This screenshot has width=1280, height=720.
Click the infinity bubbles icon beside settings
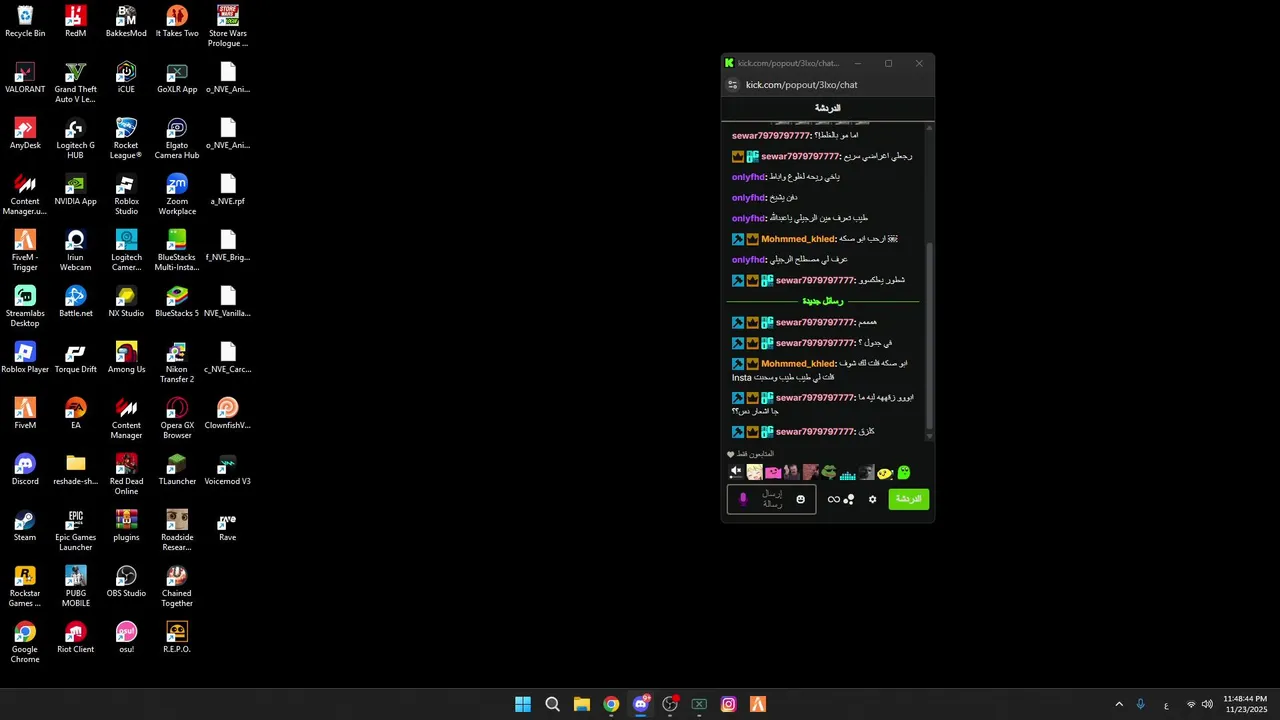click(841, 499)
